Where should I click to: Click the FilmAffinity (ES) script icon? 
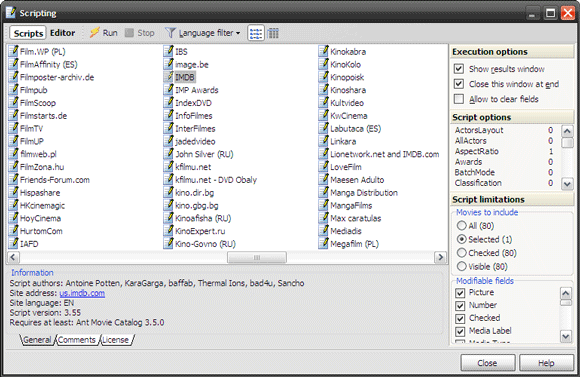pyautogui.click(x=13, y=64)
